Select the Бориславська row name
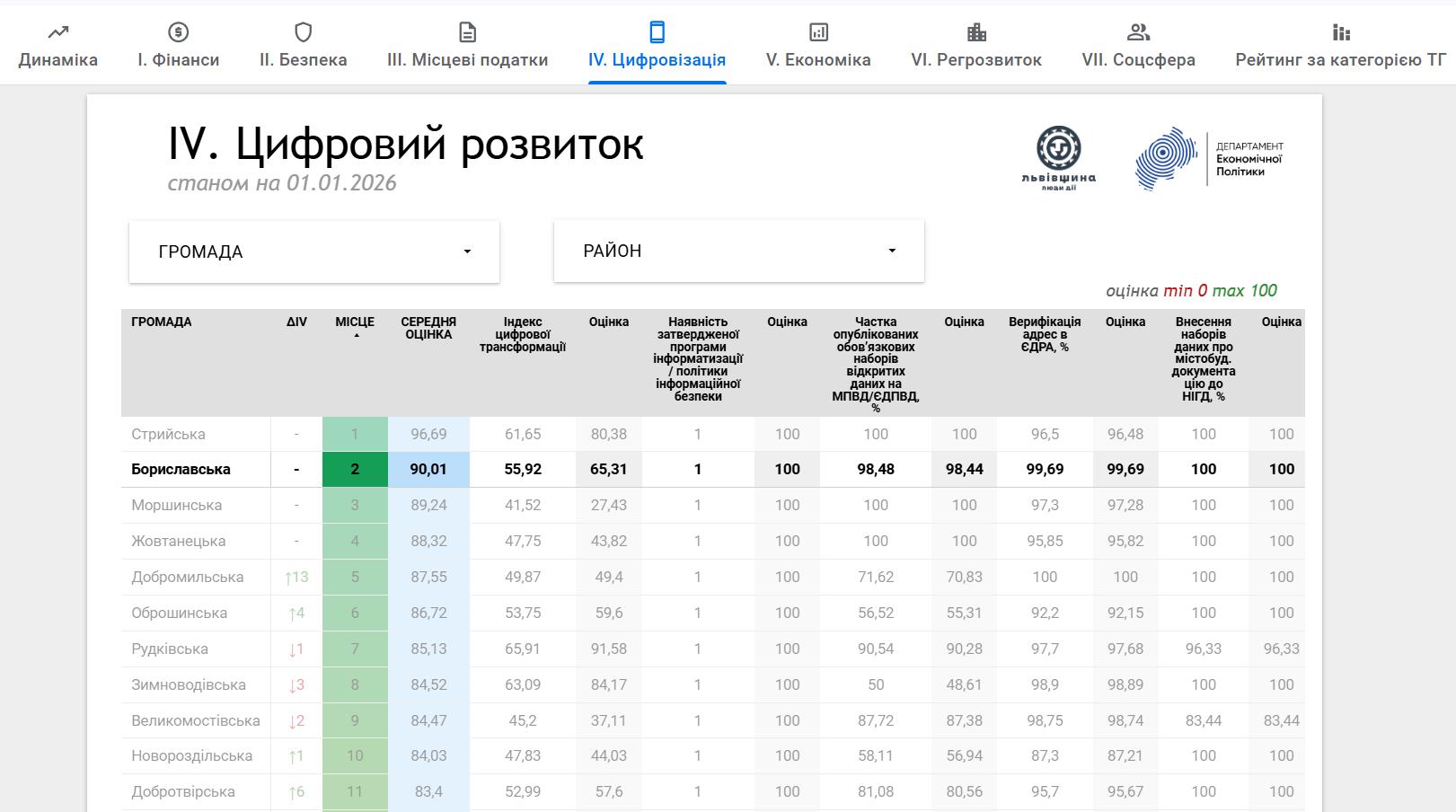This screenshot has height=812, width=1456. [x=181, y=469]
